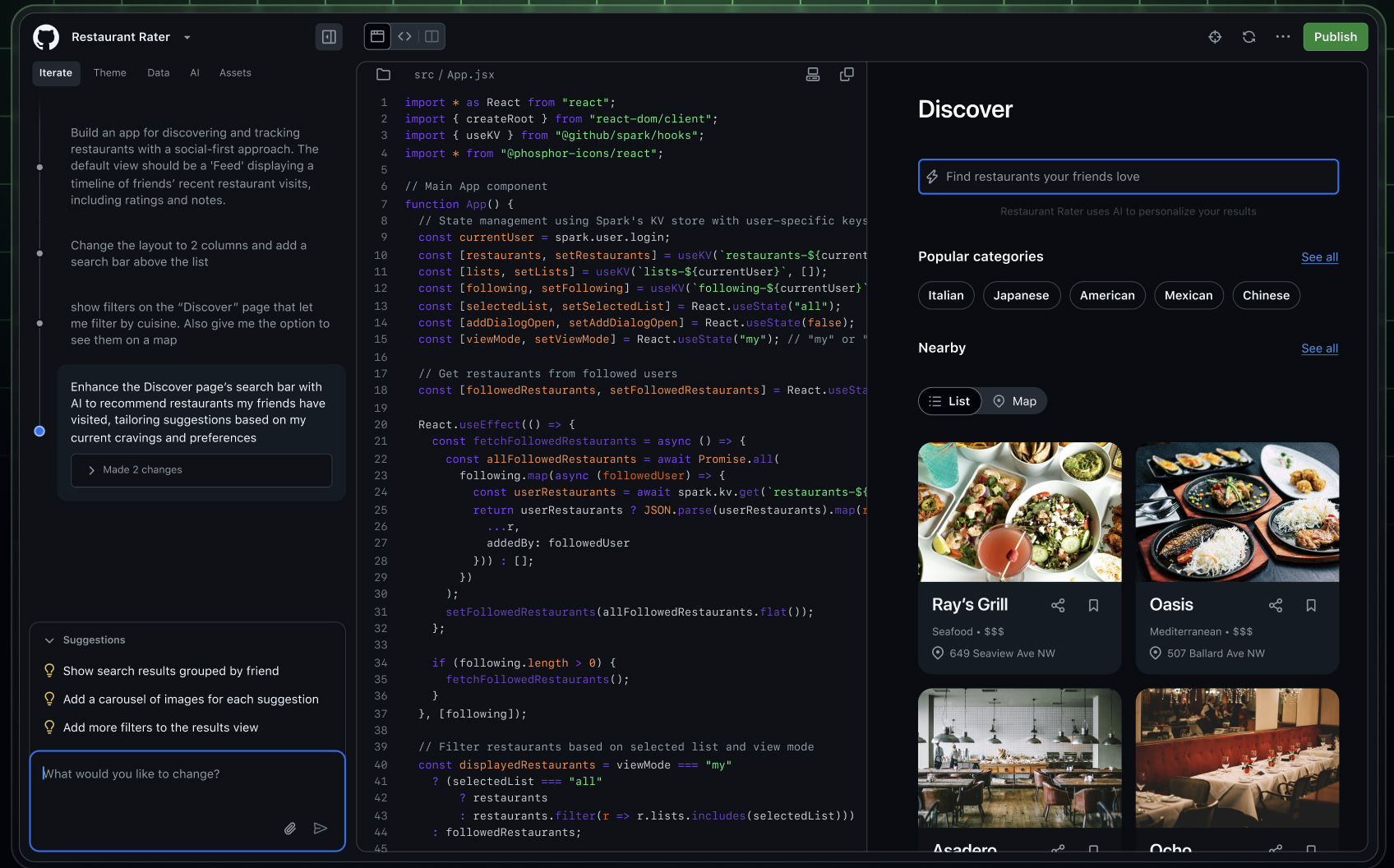The image size is (1394, 868).
Task: Open the Restaurant Rater project dropdown
Action: [187, 37]
